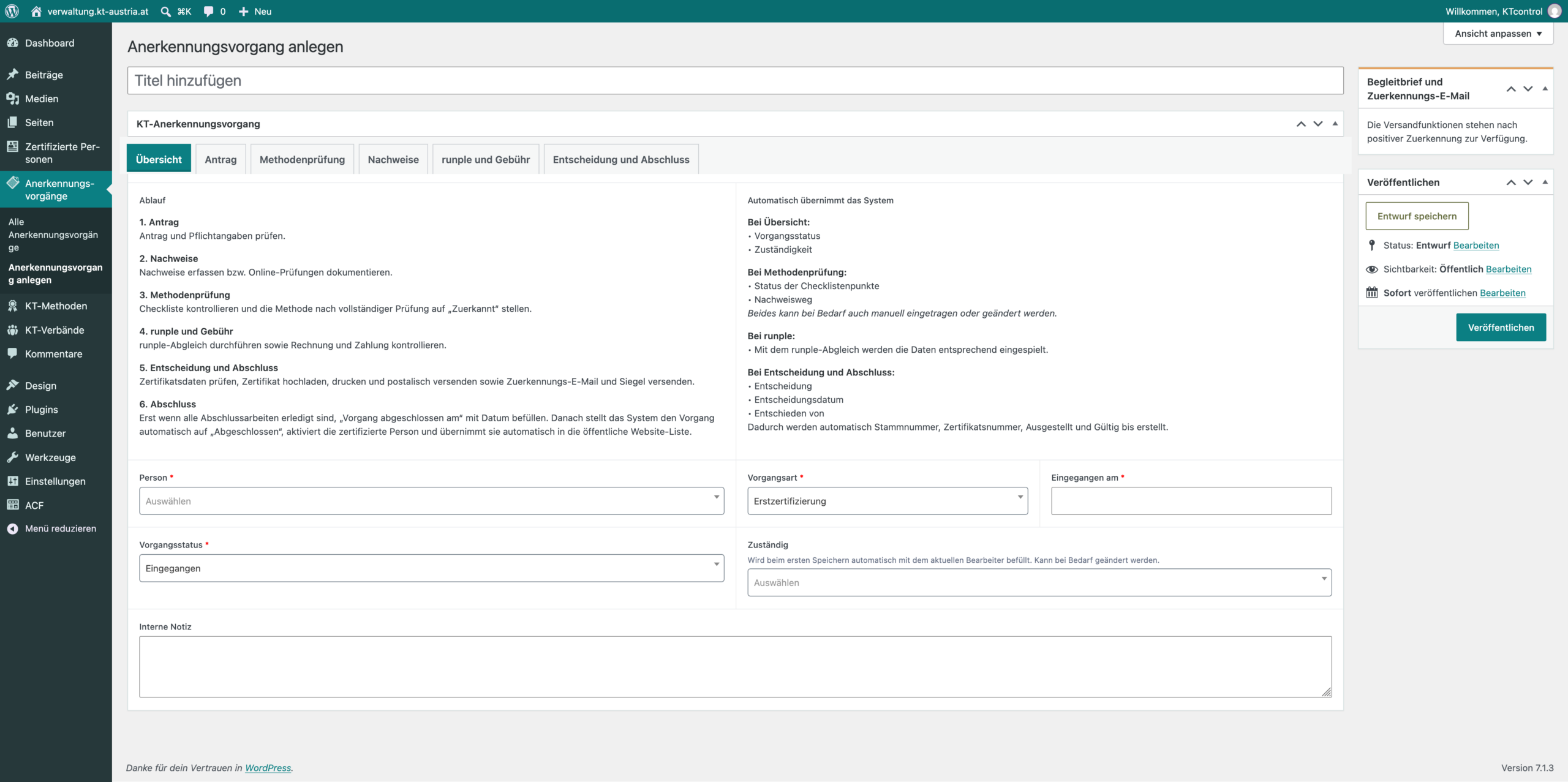The image size is (1568, 782).
Task: Click the plus Neu icon
Action: pyautogui.click(x=243, y=11)
